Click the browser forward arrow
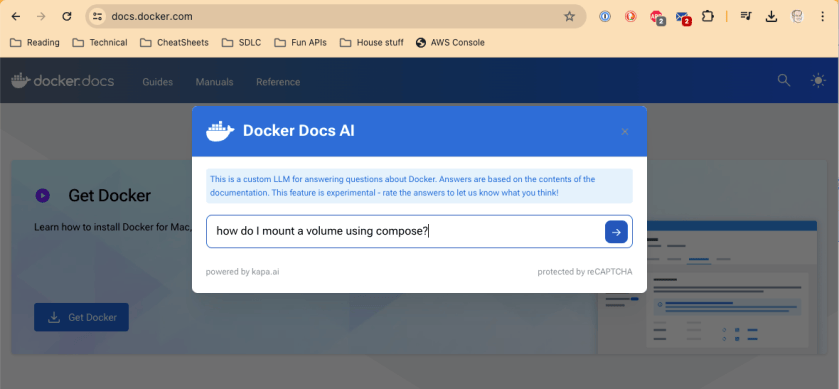 pos(41,17)
